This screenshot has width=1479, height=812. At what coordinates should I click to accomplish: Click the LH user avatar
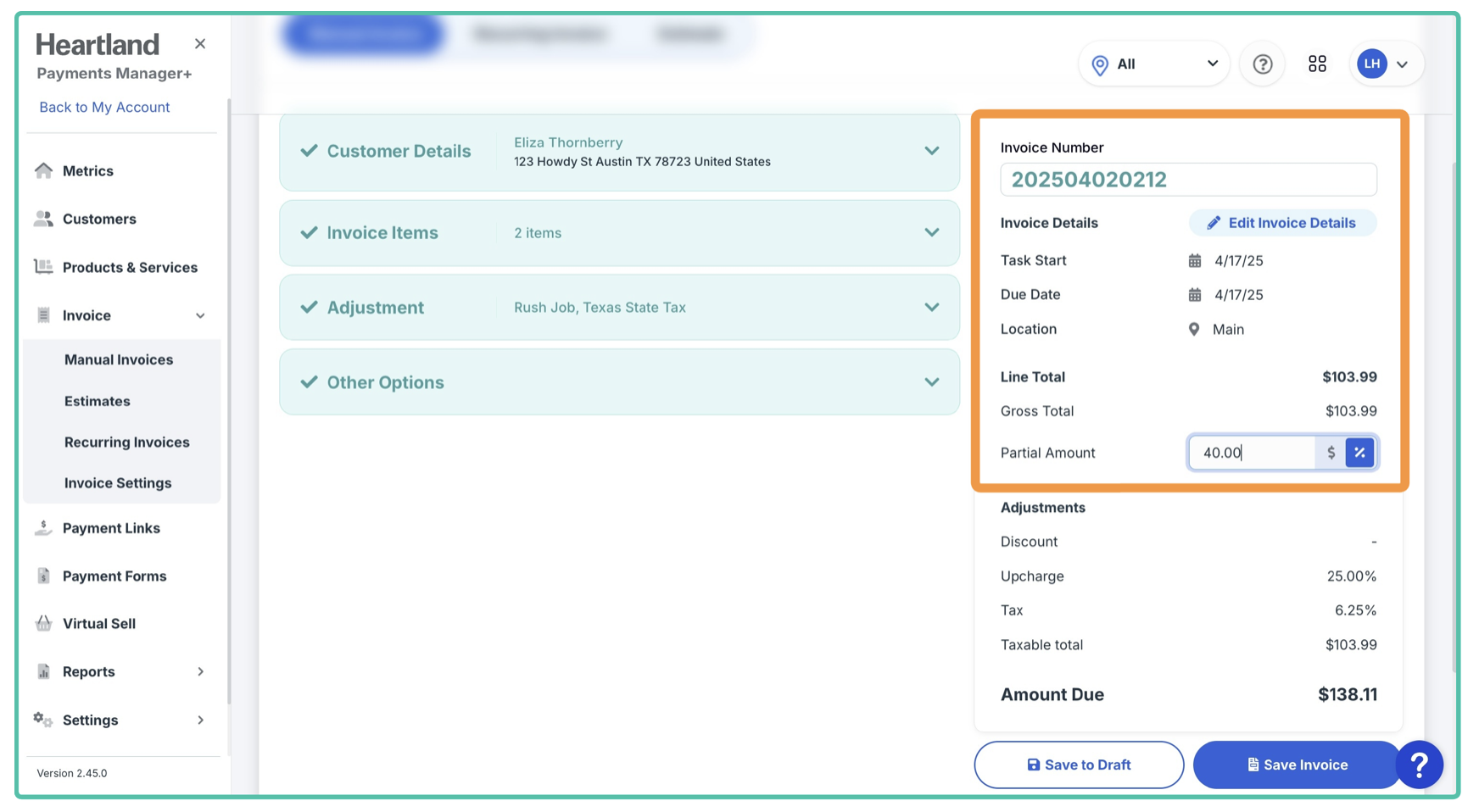[x=1371, y=64]
